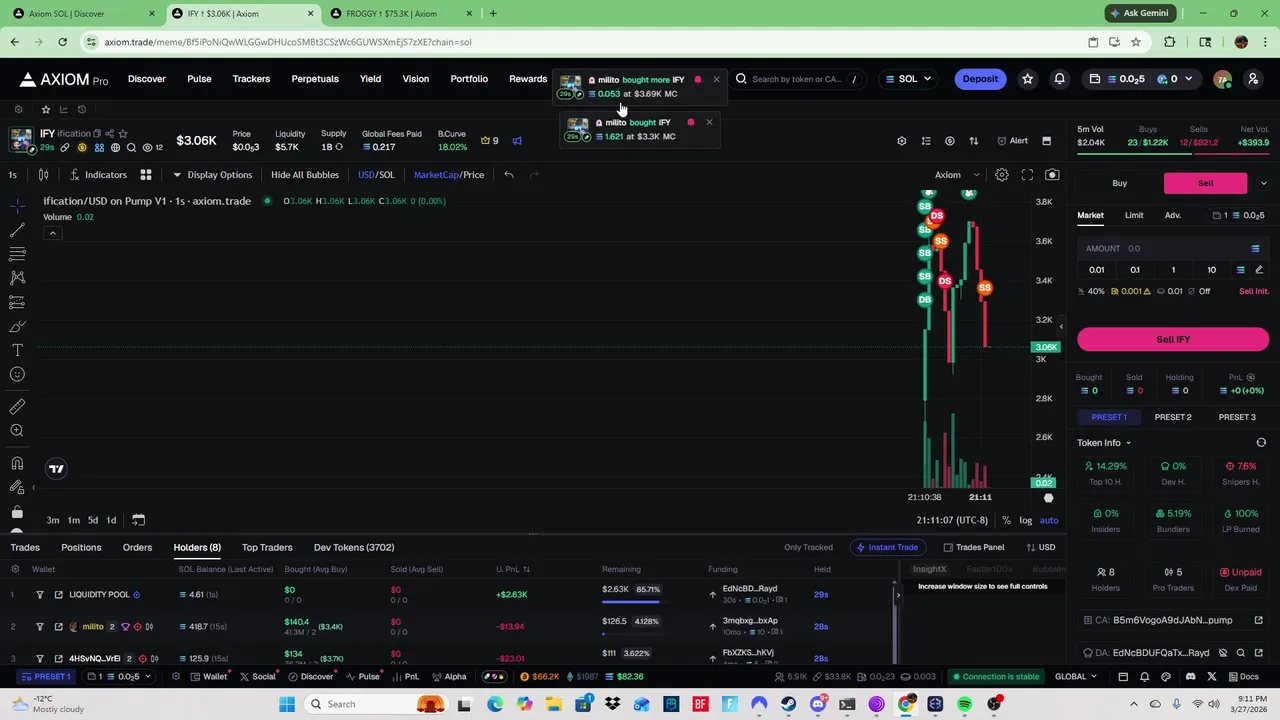
Task: Select the candlestick chart type icon
Action: point(43,175)
